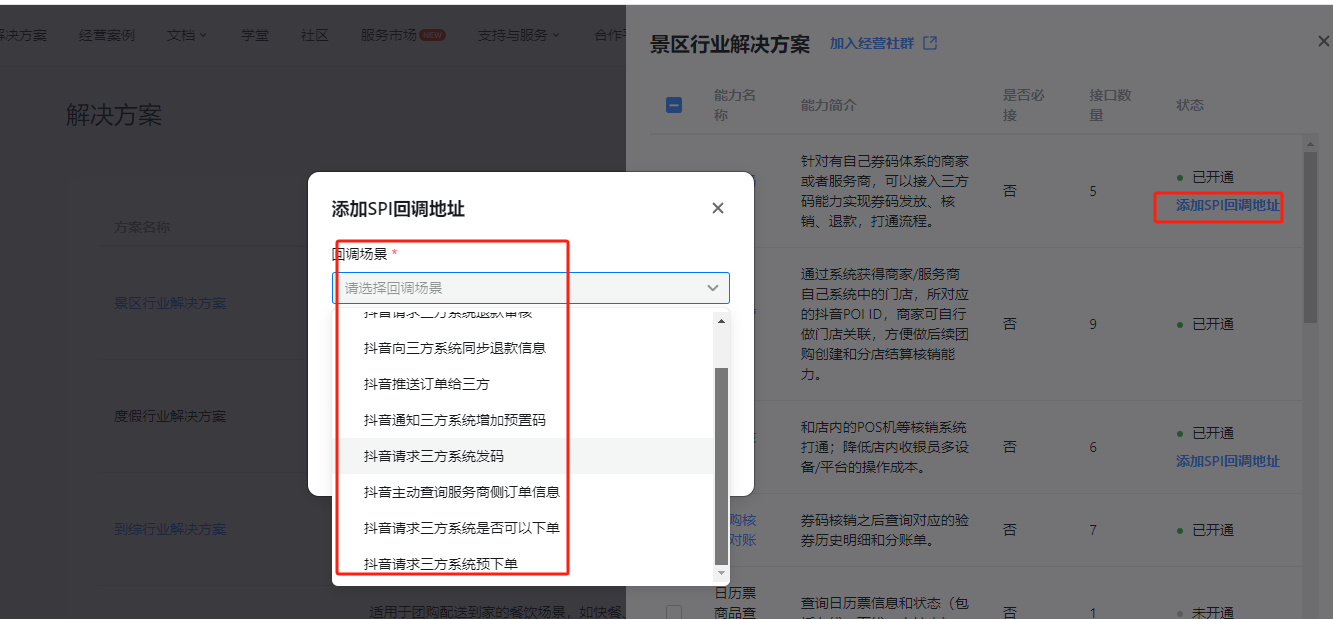1333x619 pixels.
Task: Click the green 已开通 status dot in first row
Action: coord(1181,177)
